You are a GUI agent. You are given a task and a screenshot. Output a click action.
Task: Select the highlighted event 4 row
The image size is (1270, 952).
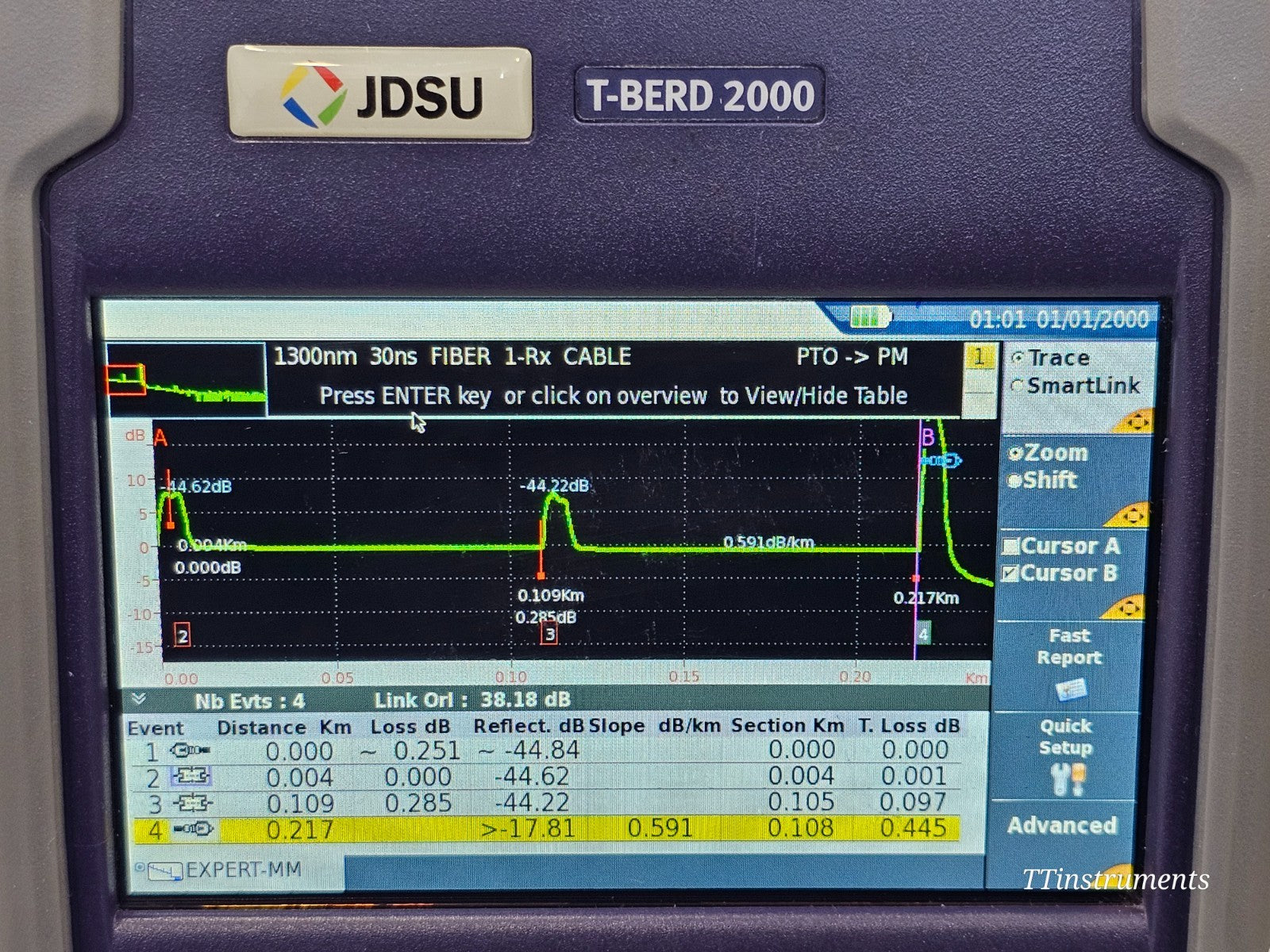(x=556, y=829)
